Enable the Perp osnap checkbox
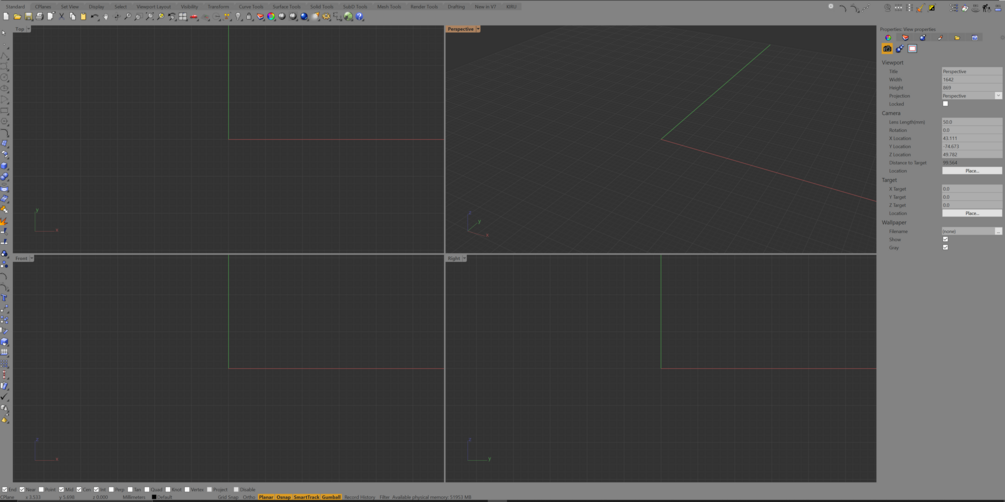 click(112, 489)
